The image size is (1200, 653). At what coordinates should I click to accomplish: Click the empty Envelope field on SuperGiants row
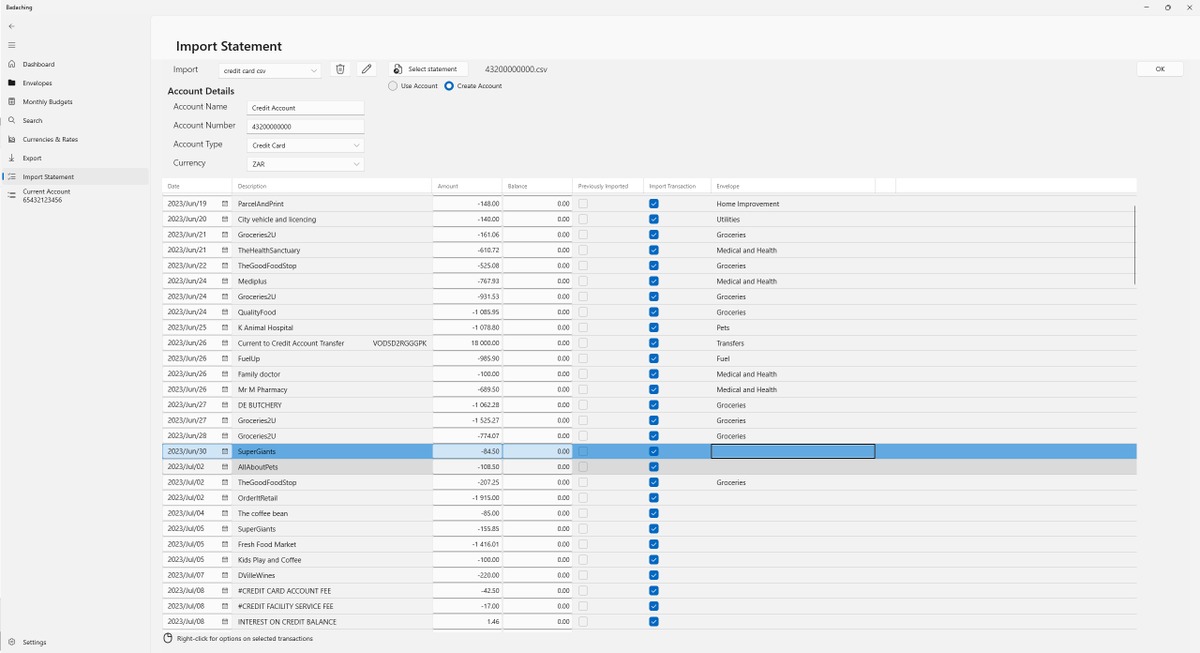792,451
